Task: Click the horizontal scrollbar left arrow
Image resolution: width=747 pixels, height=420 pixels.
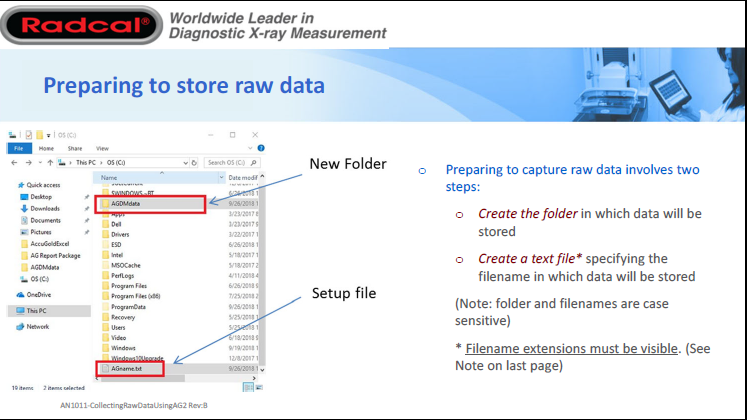Action: coord(97,379)
